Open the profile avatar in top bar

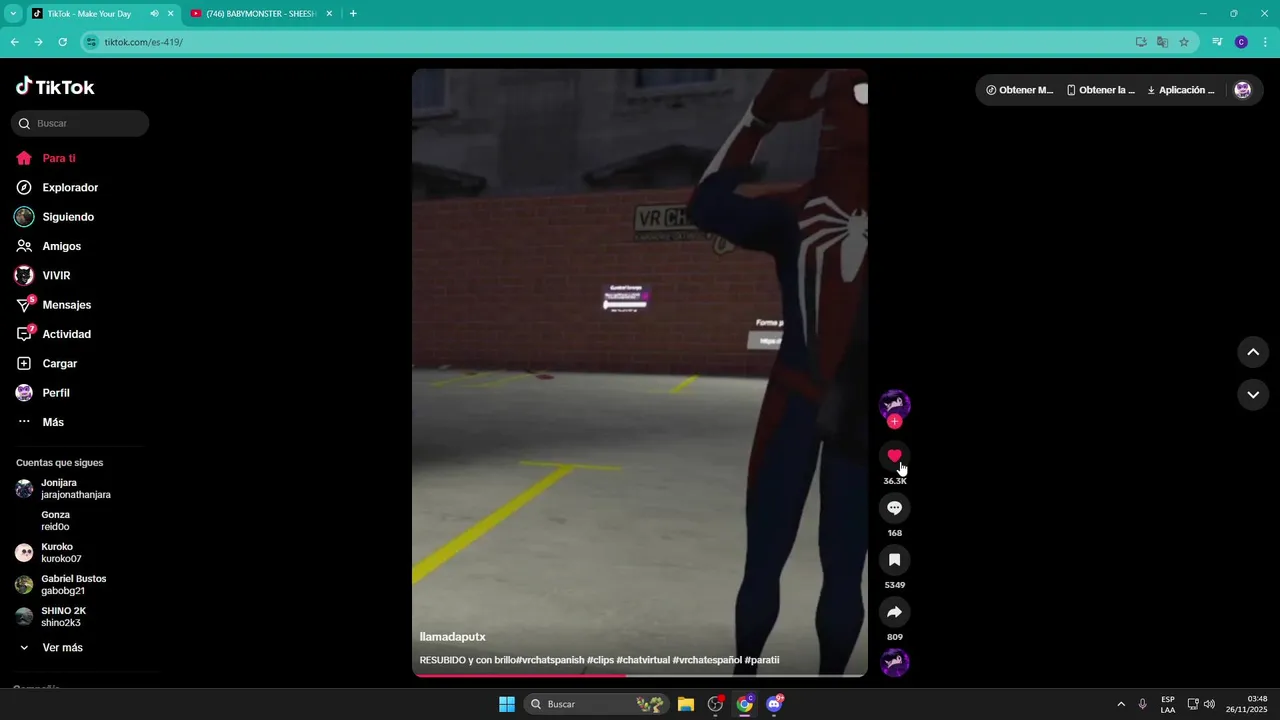coord(1243,90)
